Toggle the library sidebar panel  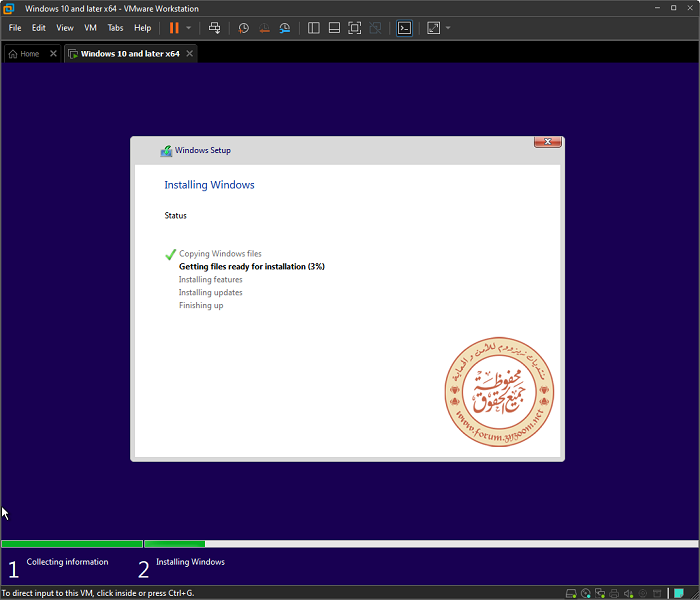click(314, 28)
